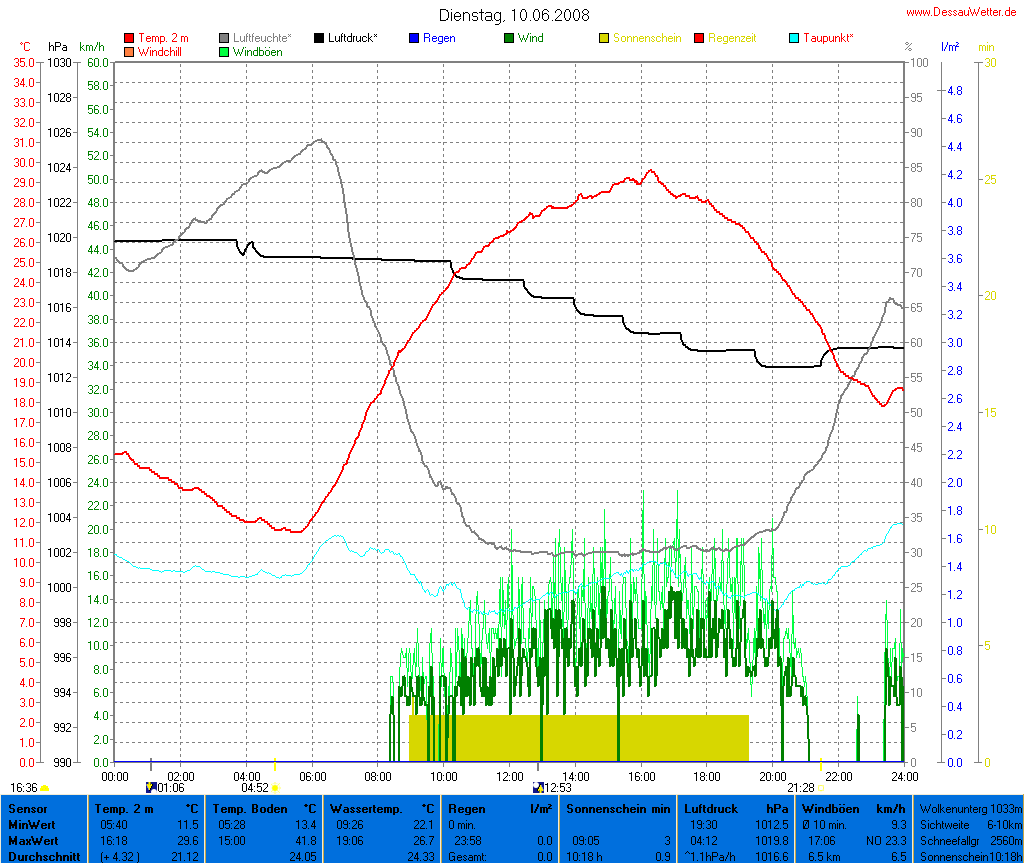The image size is (1024, 863).
Task: Click the dark green Wind legend square
Action: pyautogui.click(x=510, y=38)
